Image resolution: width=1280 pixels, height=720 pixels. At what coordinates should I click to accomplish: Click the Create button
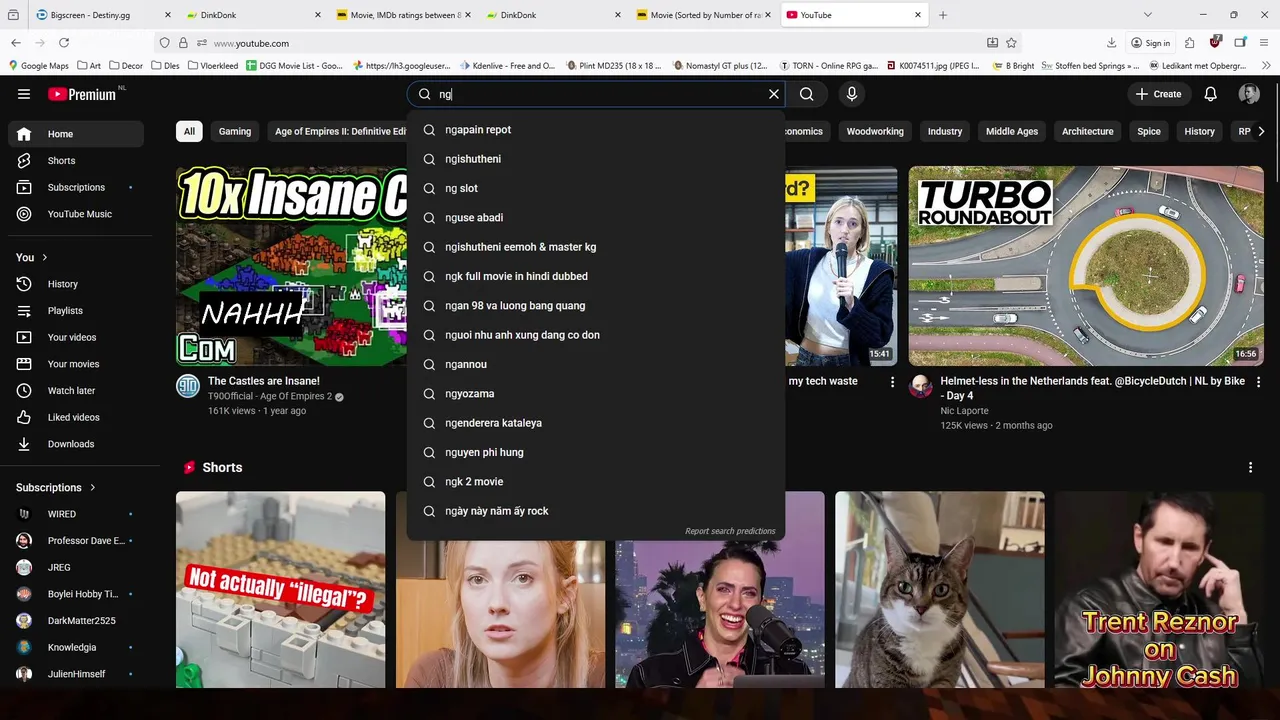(x=1158, y=94)
